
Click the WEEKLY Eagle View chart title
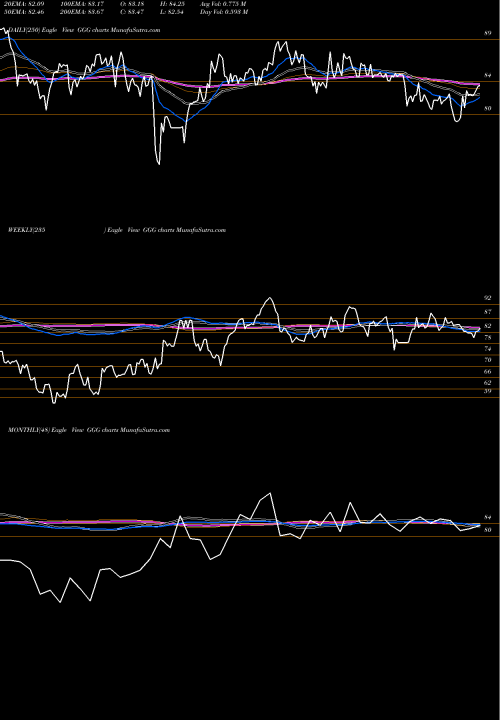tap(117, 230)
